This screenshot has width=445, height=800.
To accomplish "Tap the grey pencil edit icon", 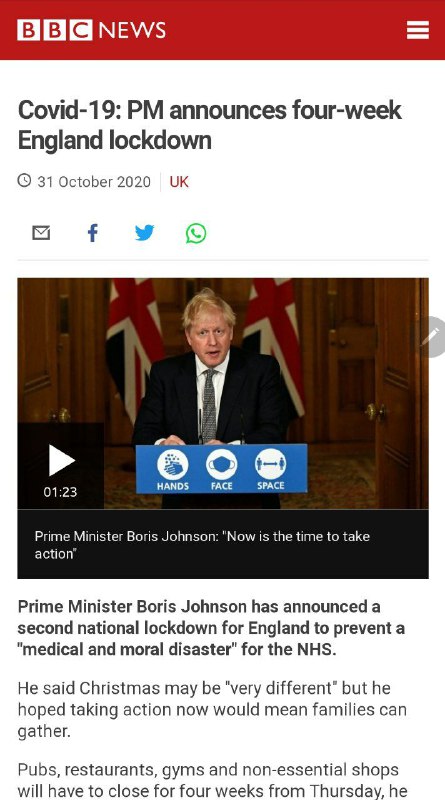I will point(433,337).
